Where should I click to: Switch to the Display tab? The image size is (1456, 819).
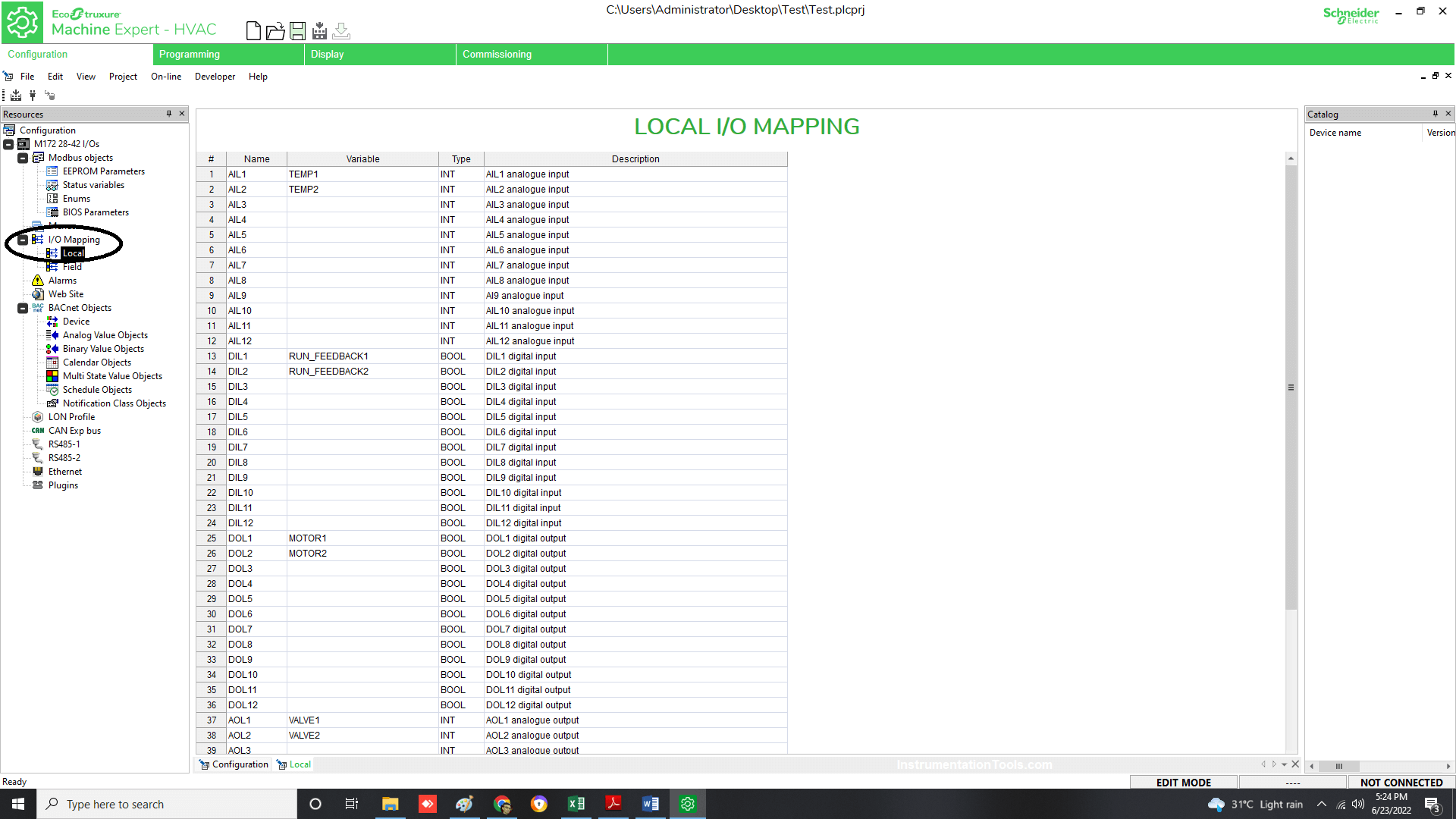click(380, 55)
